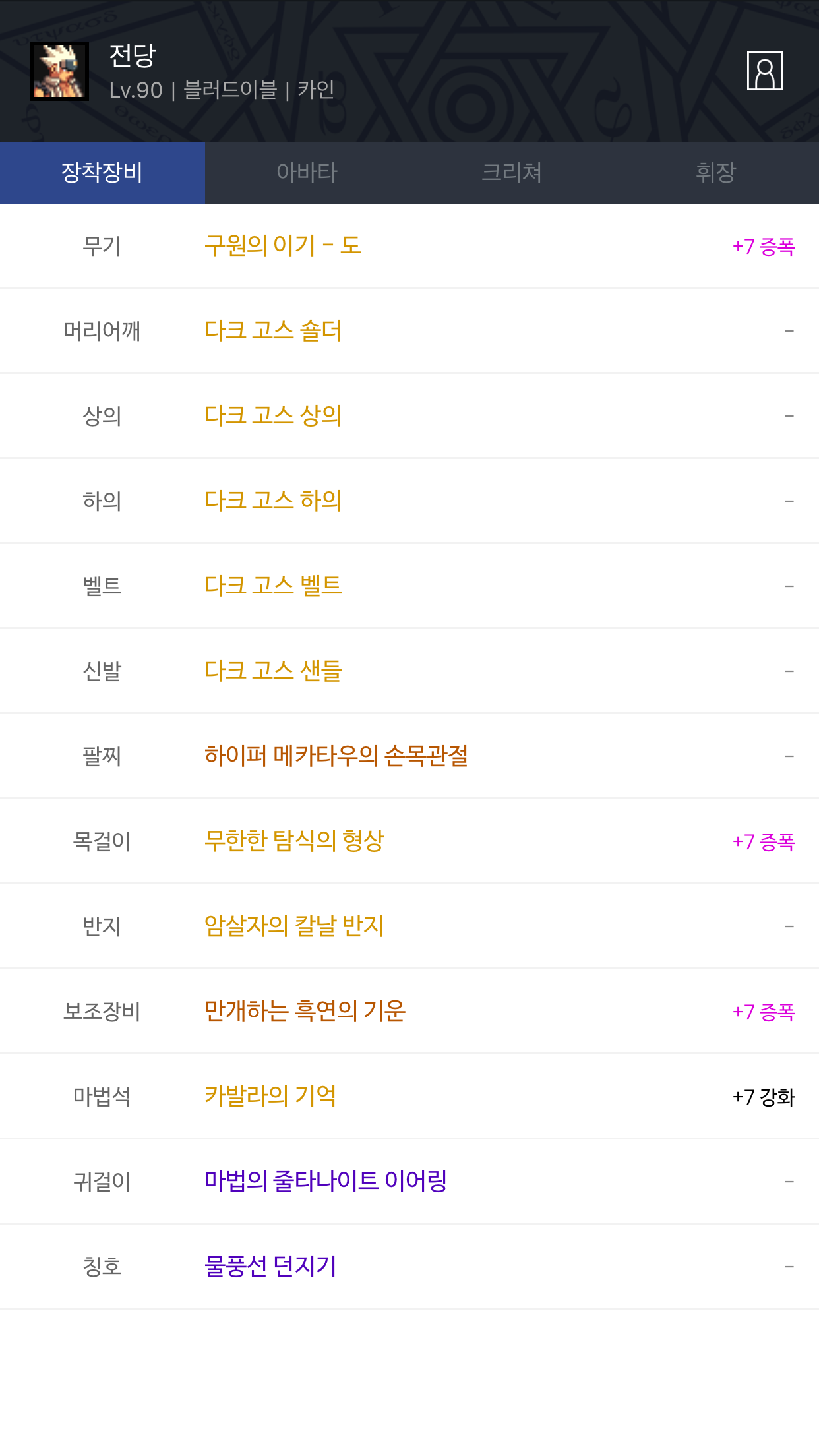The height and width of the screenshot is (1456, 819).
Task: Open magic stone 카발라의 기억
Action: 270,1096
